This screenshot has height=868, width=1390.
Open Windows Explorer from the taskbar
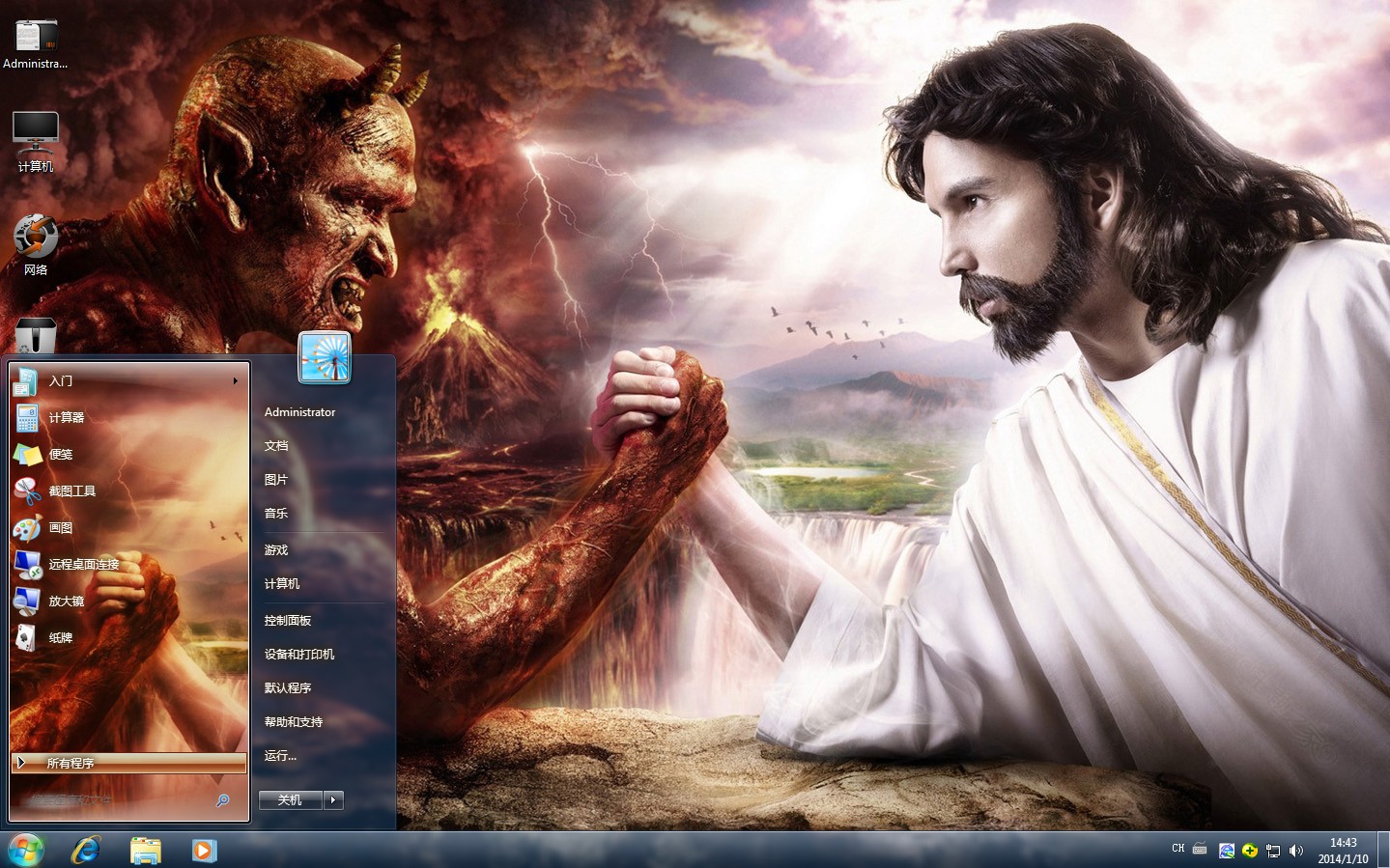click(146, 851)
